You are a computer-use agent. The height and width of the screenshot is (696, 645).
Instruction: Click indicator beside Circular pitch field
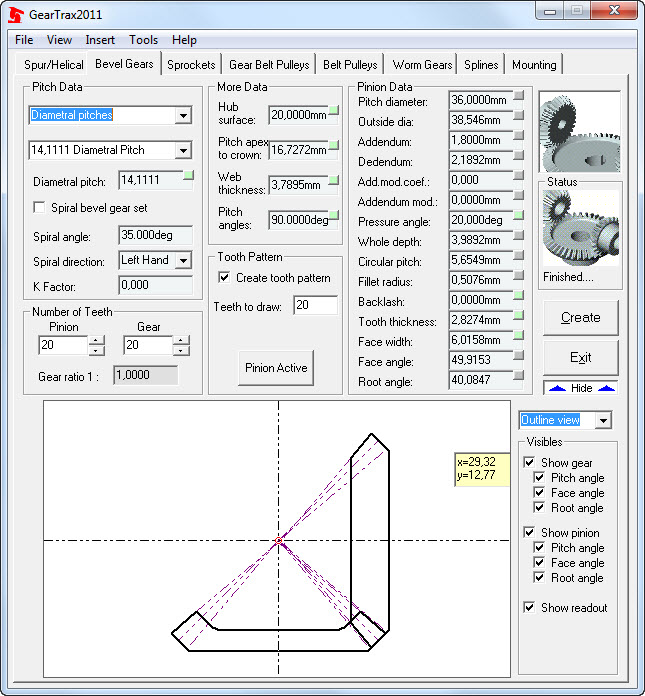[518, 256]
